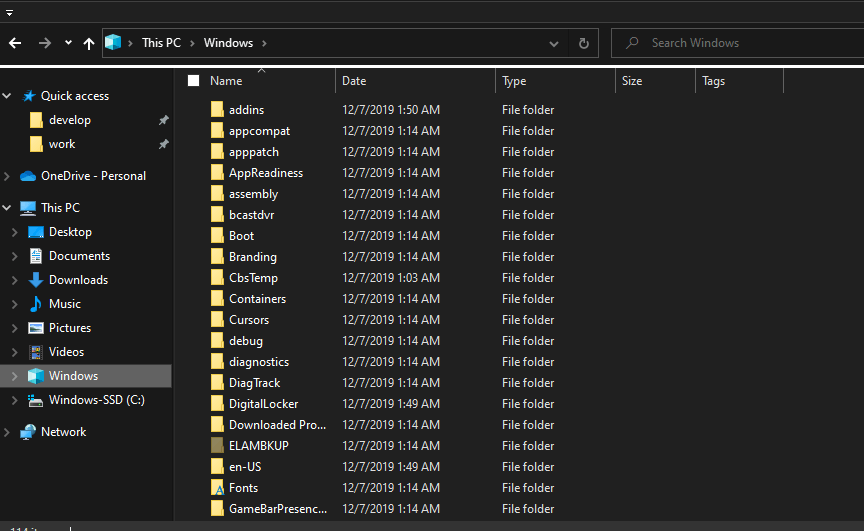Select the Boot folder icon
The height and width of the screenshot is (531, 864).
[x=217, y=236]
